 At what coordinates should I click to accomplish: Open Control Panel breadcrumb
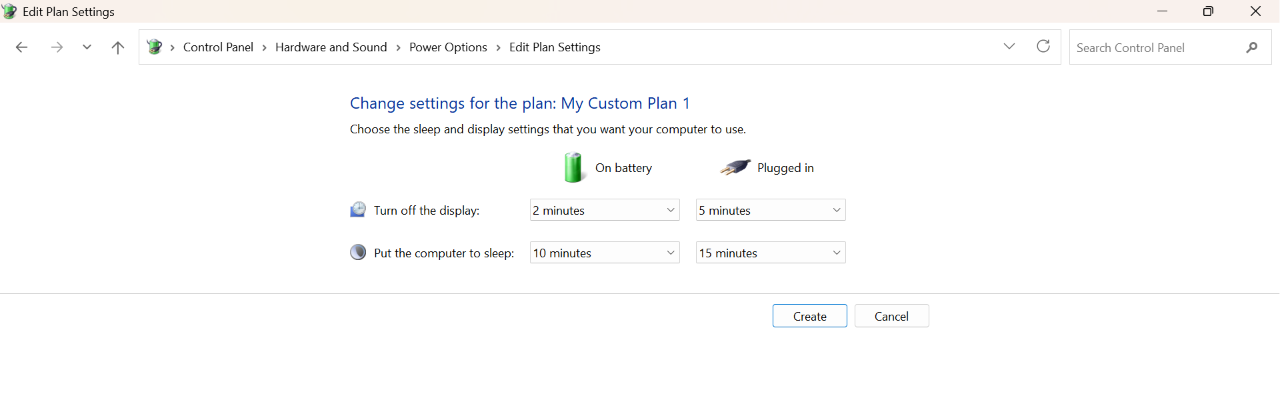coord(218,47)
